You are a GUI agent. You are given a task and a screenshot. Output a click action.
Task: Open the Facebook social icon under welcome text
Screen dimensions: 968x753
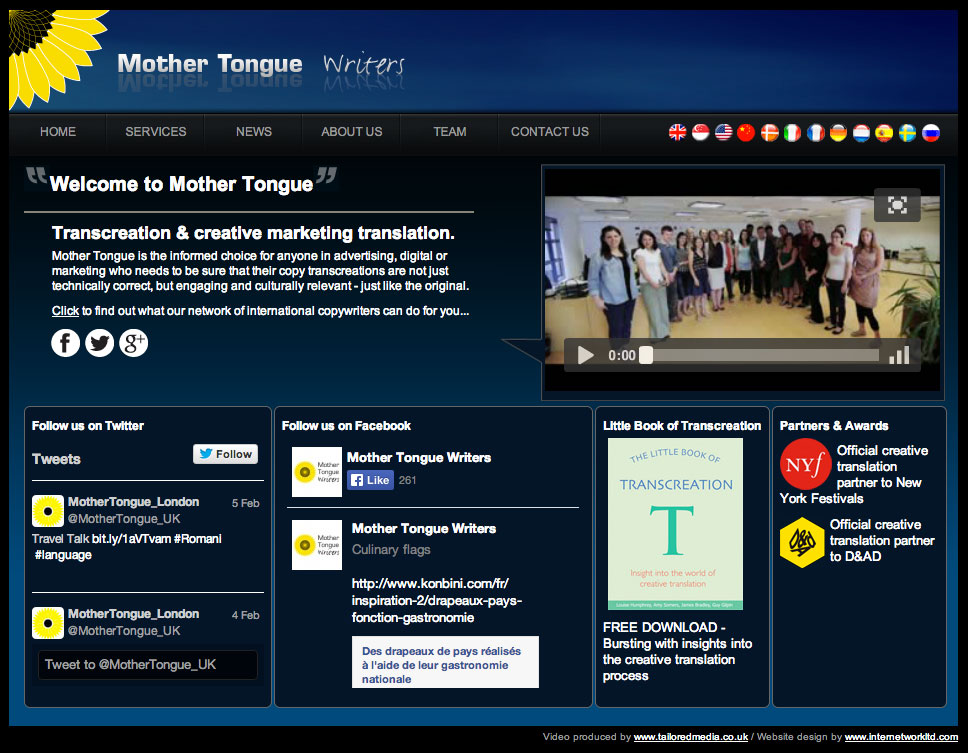point(65,343)
